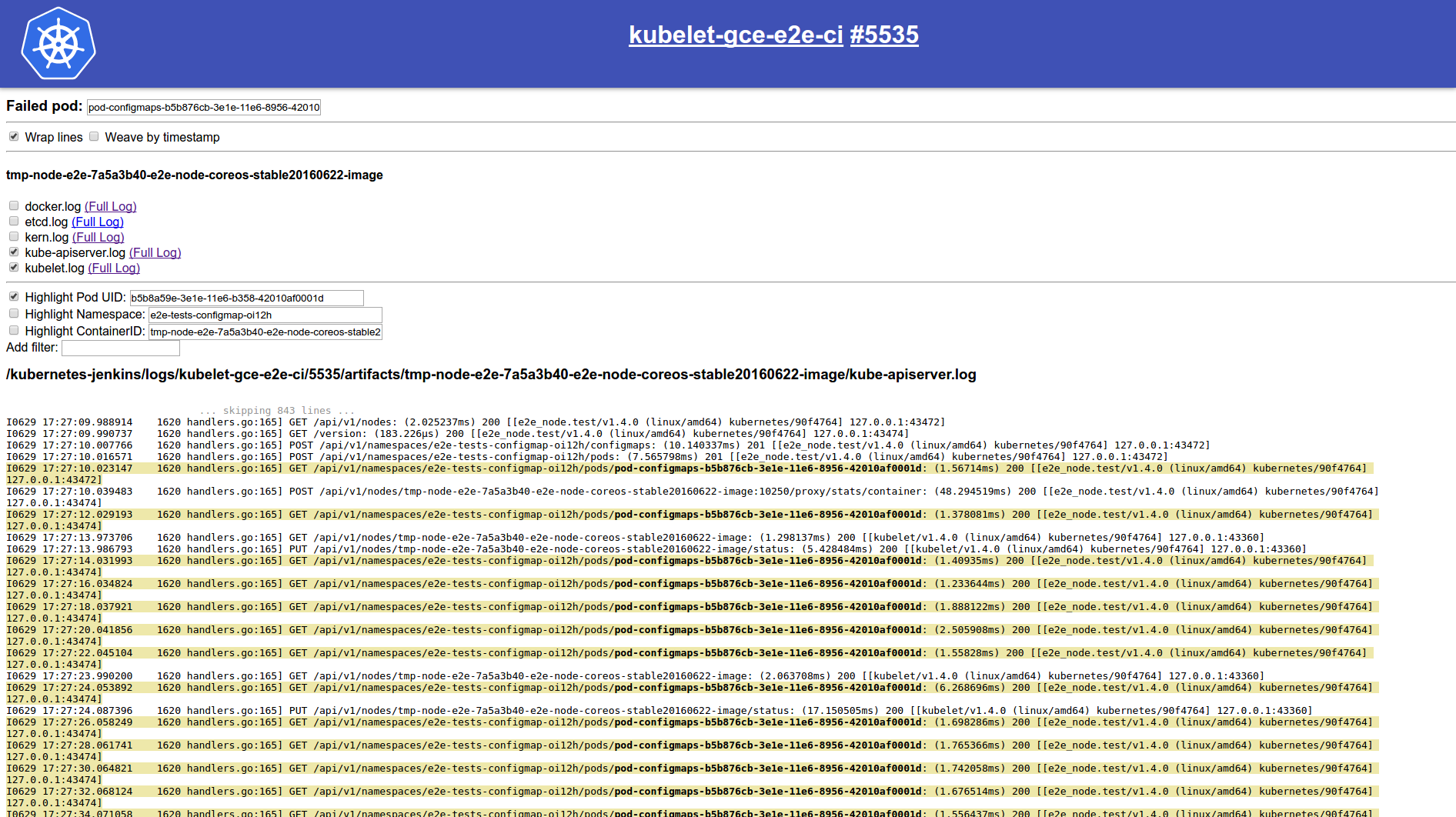Enable Highlight Namespace checkbox
This screenshot has width=1456, height=817.
coord(14,314)
